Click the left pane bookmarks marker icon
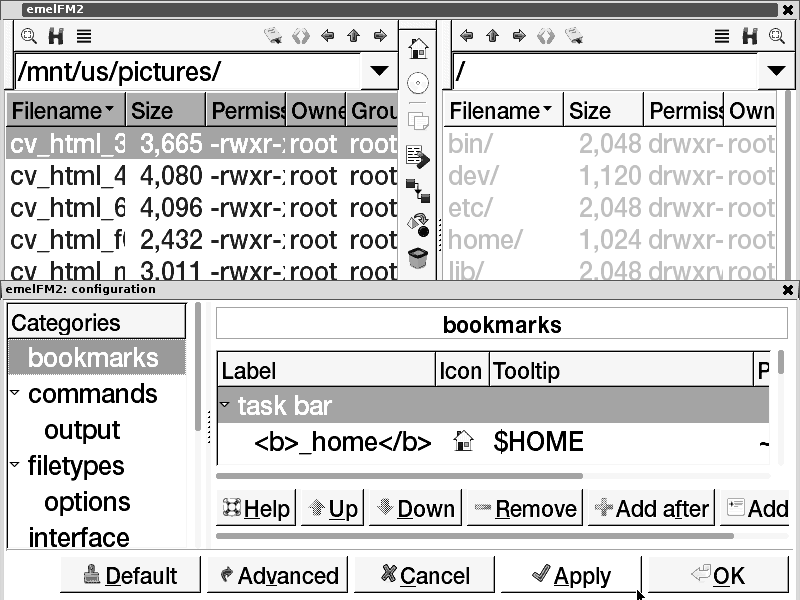The height and width of the screenshot is (600, 800). pos(273,36)
